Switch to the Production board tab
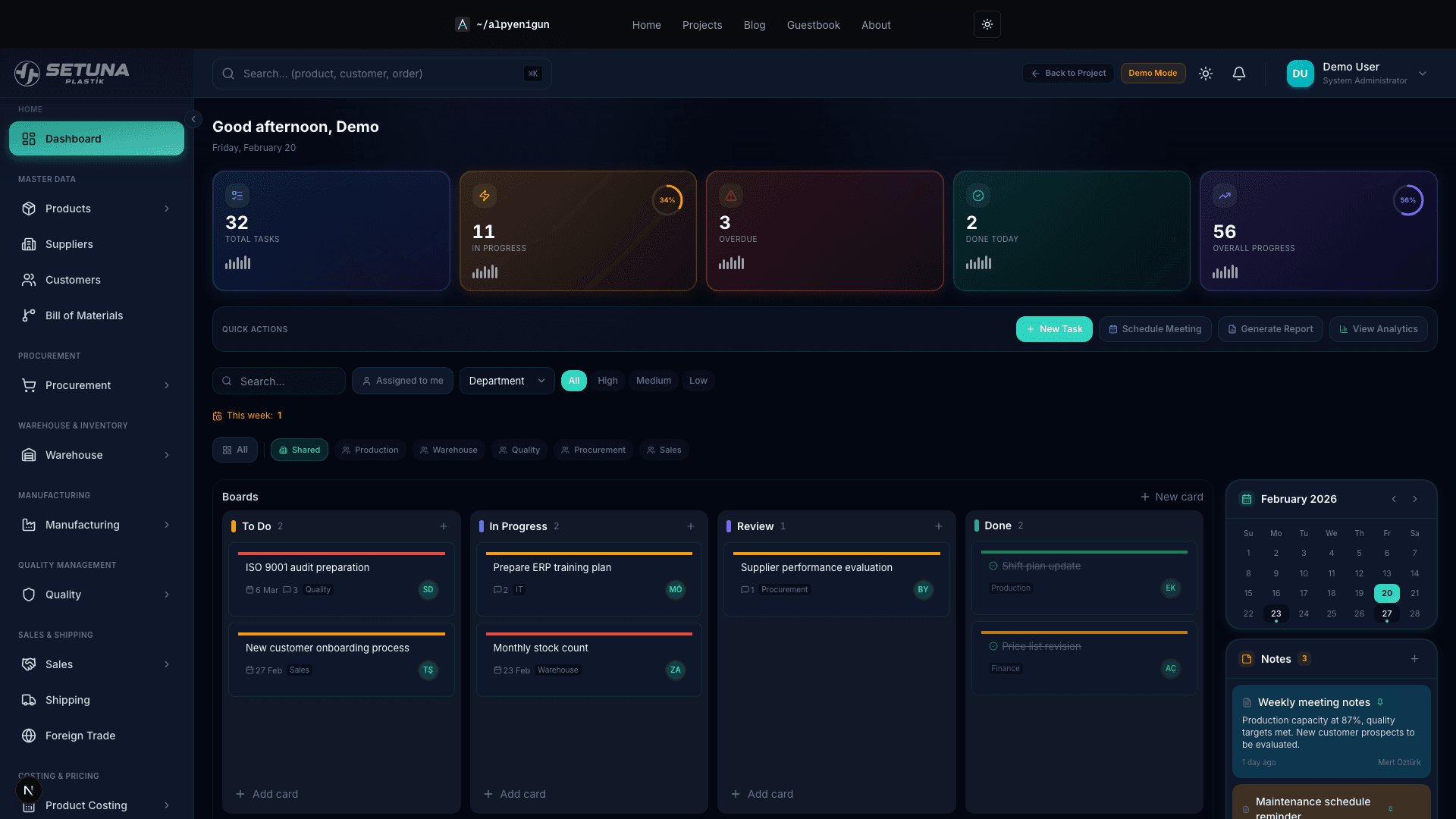The height and width of the screenshot is (819, 1456). point(370,450)
